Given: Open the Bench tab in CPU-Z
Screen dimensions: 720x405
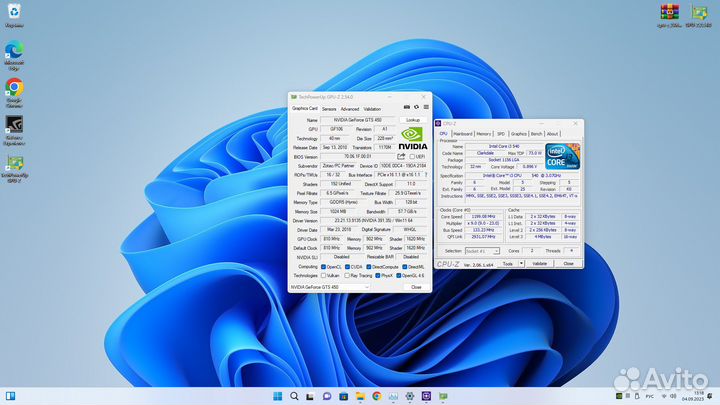Looking at the screenshot, I should [x=536, y=134].
